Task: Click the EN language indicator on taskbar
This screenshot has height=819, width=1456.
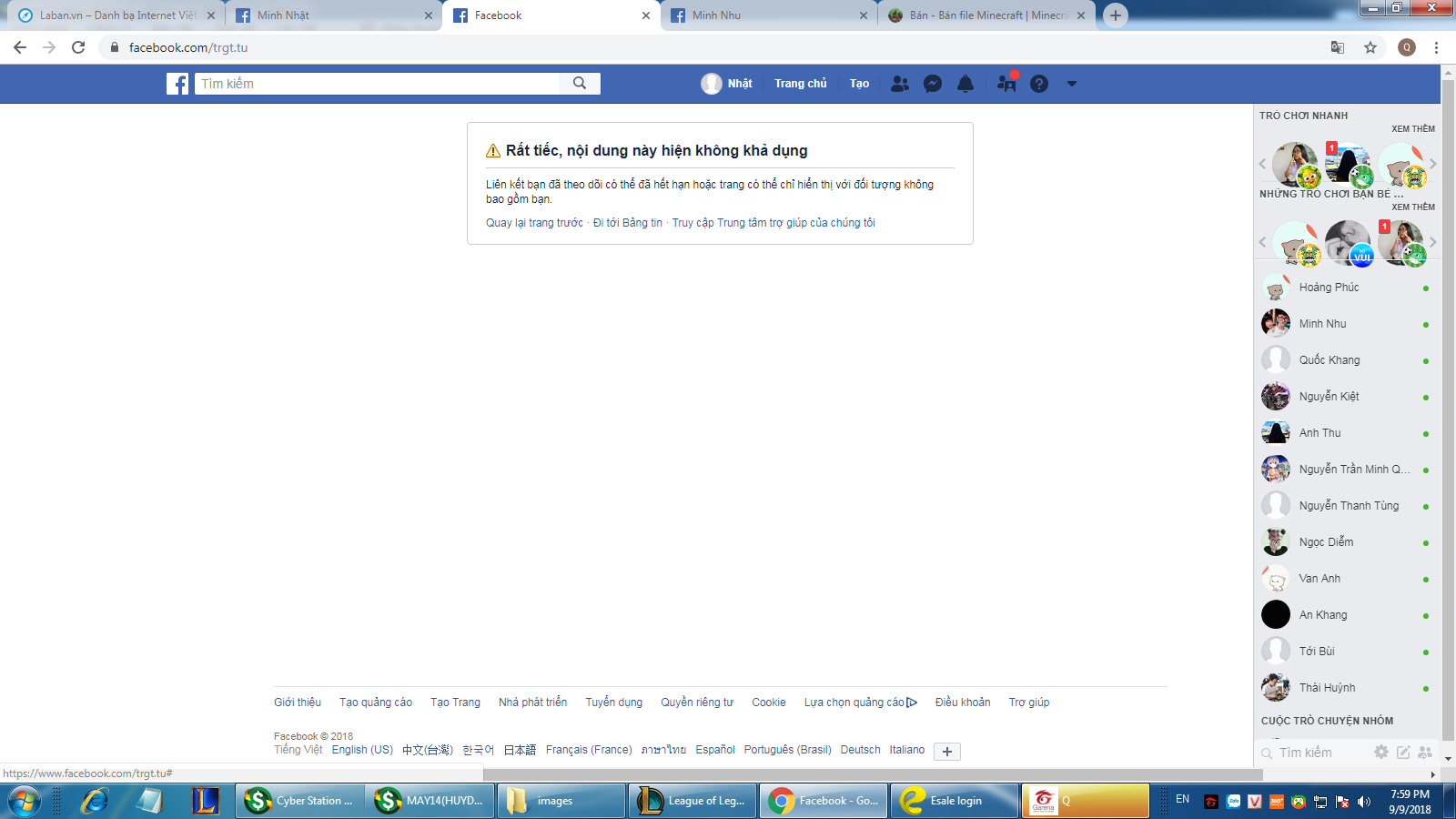Action: click(1183, 799)
